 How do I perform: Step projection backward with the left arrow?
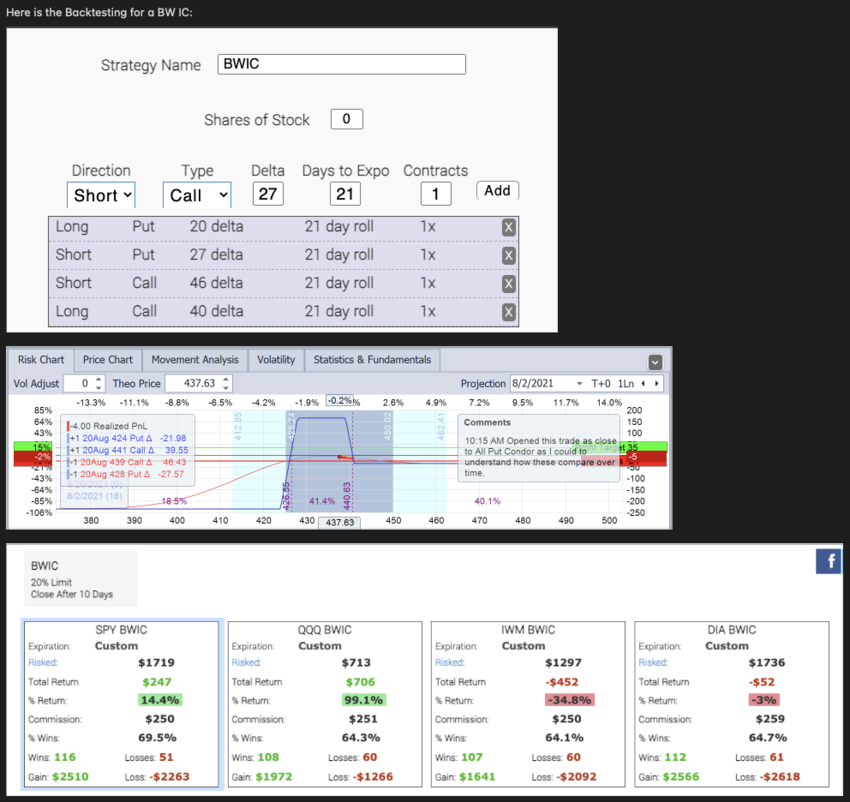click(x=643, y=383)
